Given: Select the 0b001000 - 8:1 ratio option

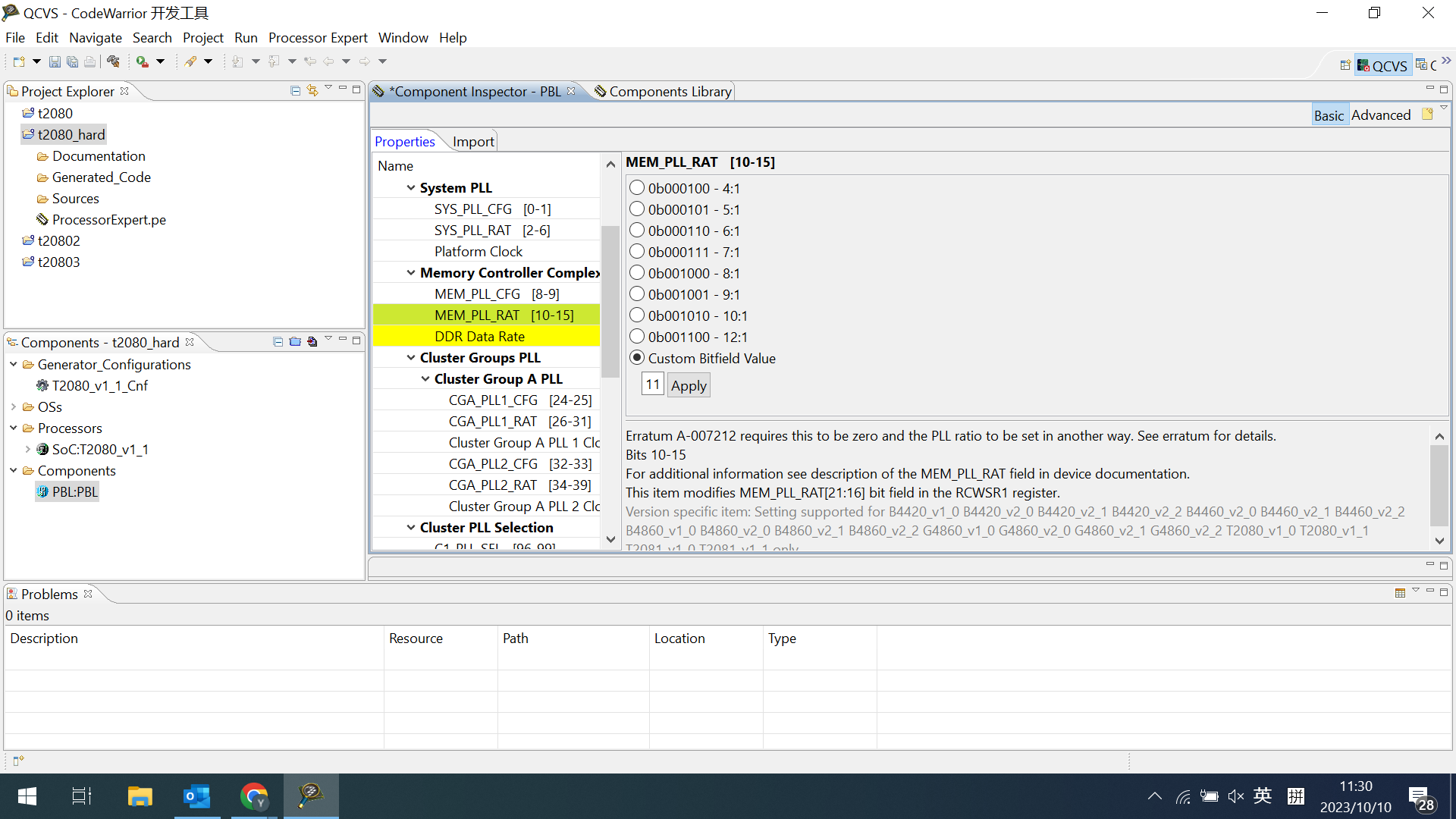Looking at the screenshot, I should tap(637, 273).
